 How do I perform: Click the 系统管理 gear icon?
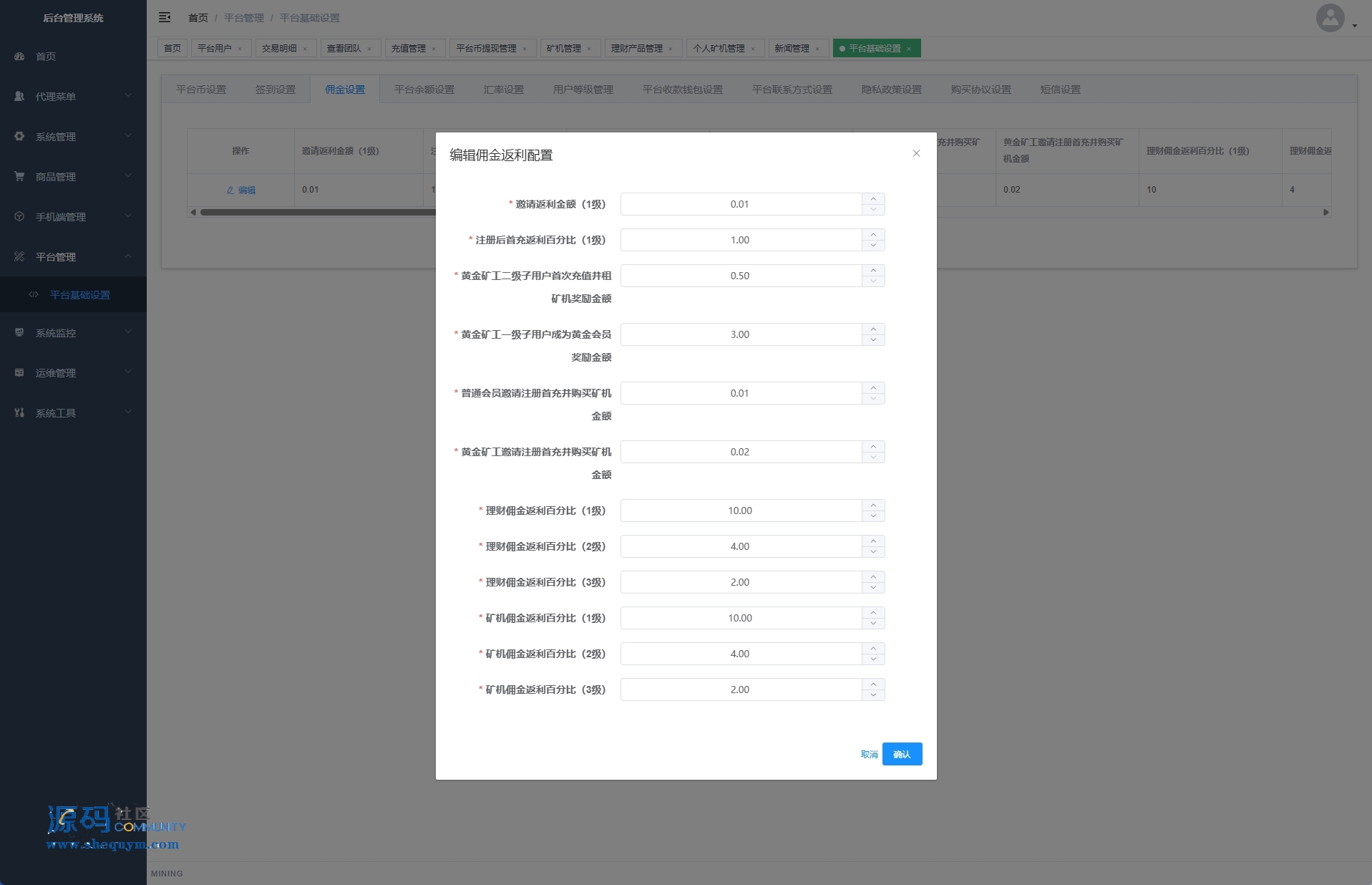[19, 136]
